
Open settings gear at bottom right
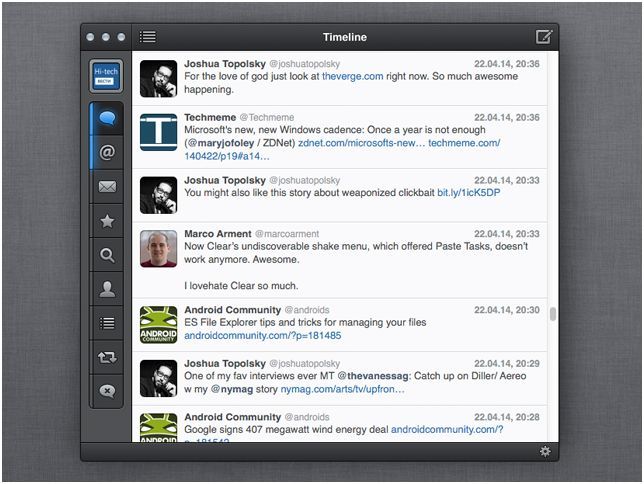point(545,451)
